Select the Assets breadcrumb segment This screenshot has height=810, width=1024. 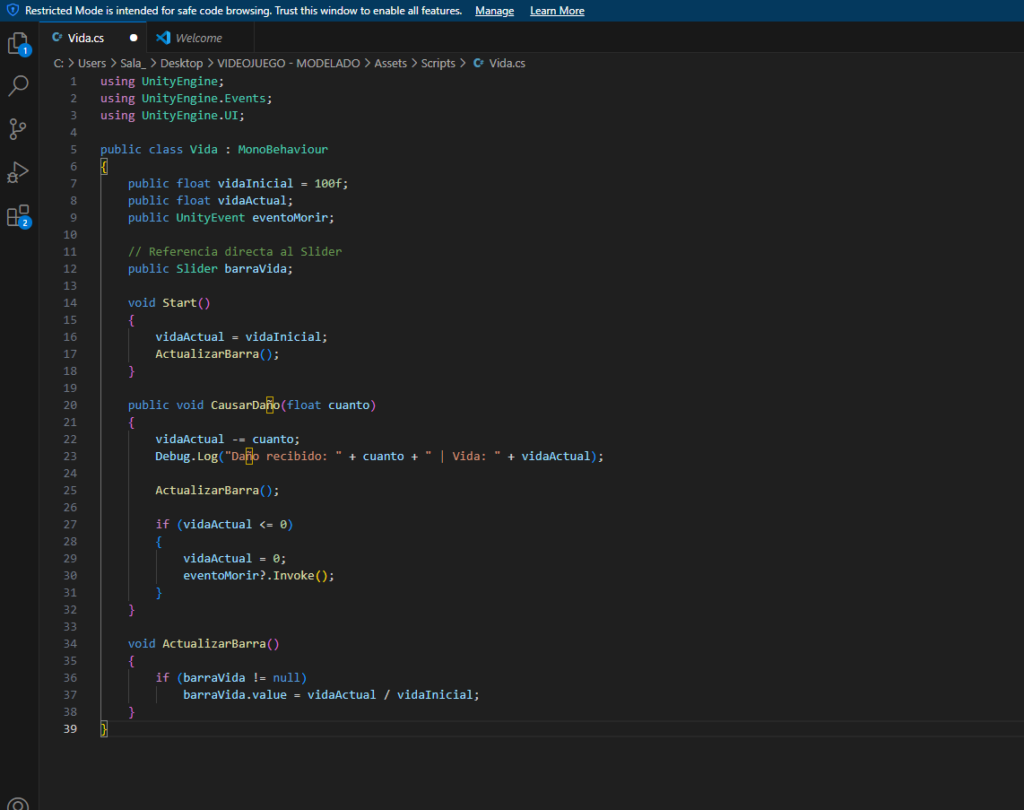(x=391, y=63)
